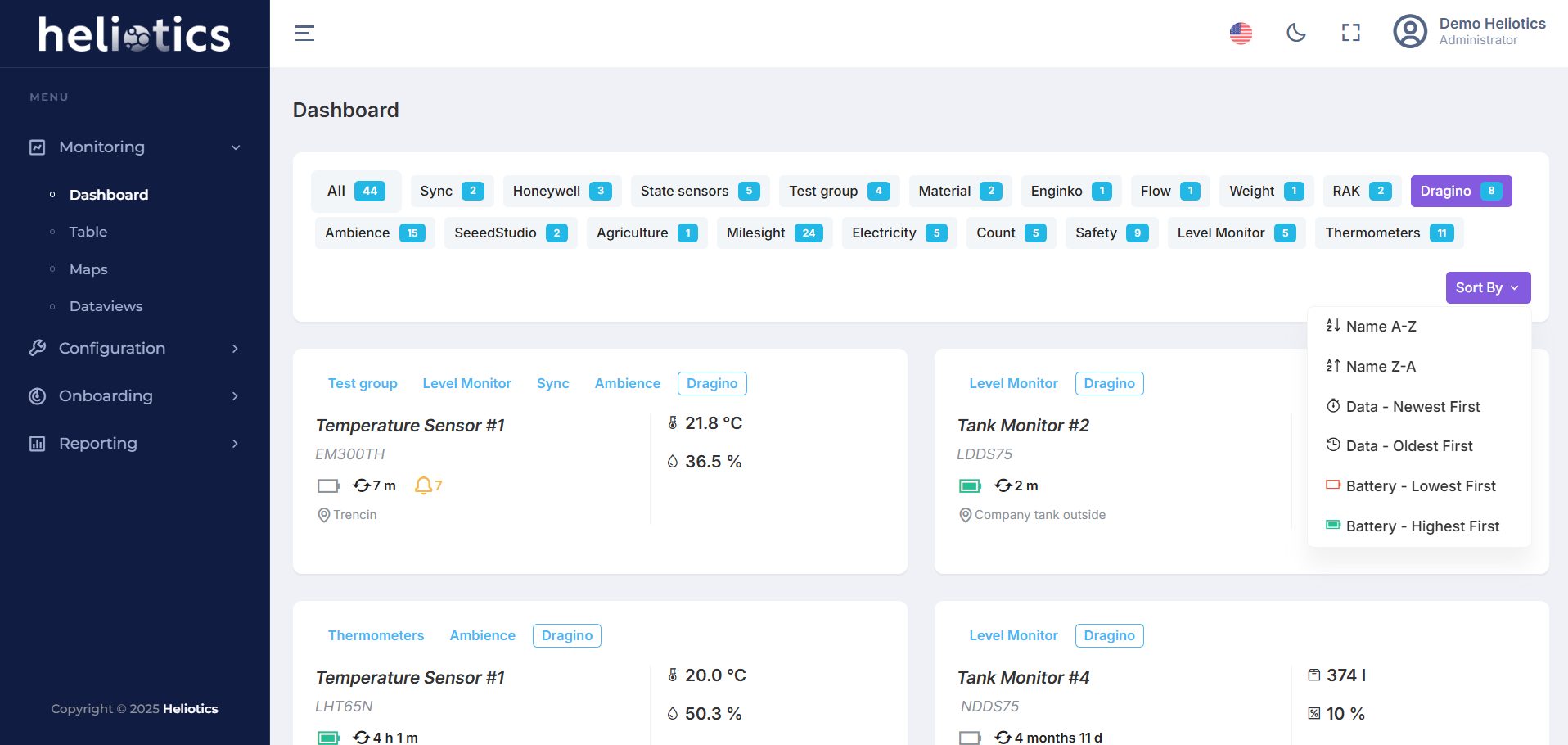1568x745 pixels.
Task: Open Tank Monitor #4 card title
Action: pyautogui.click(x=1023, y=678)
